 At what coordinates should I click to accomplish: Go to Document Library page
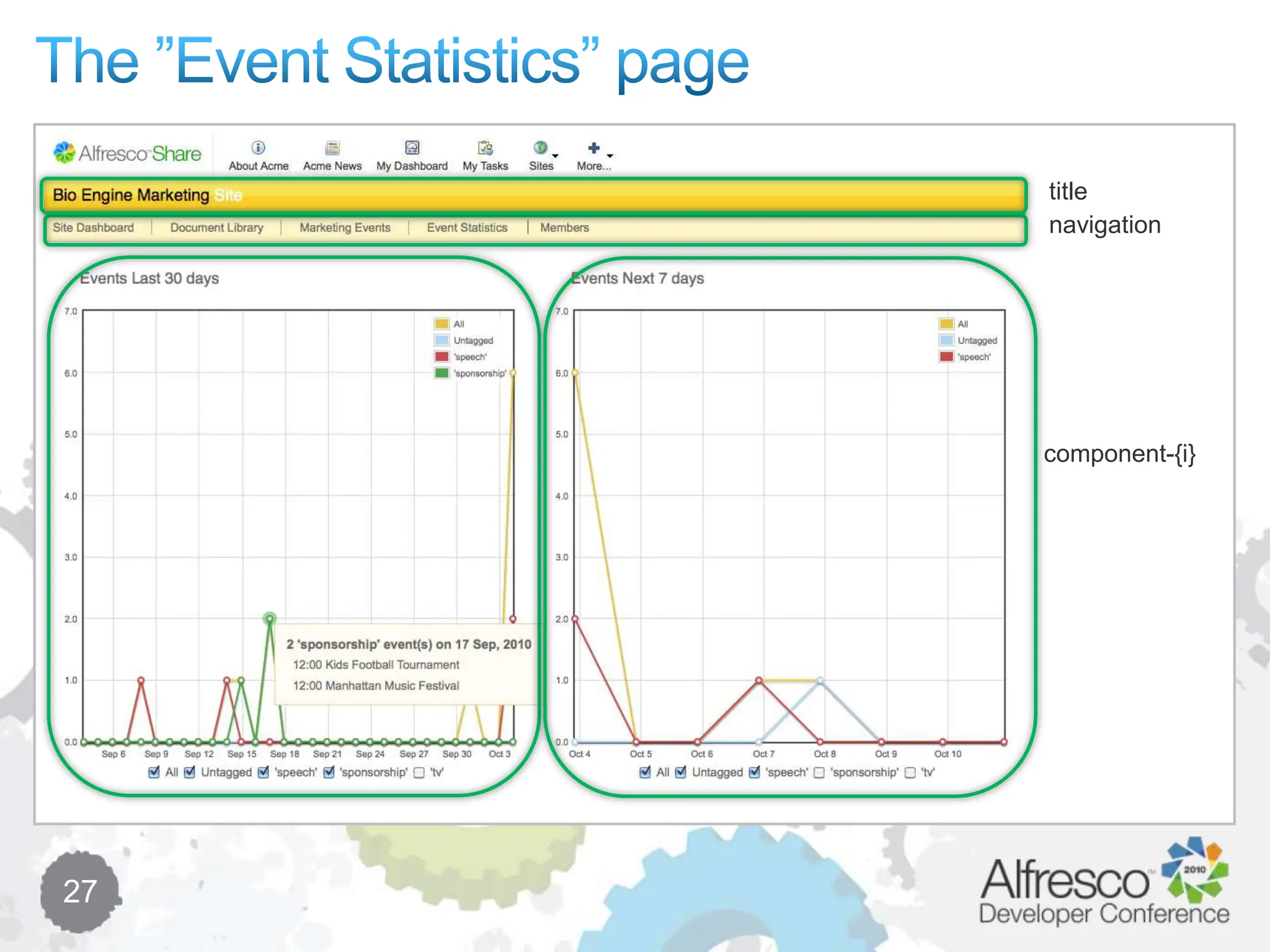(216, 227)
